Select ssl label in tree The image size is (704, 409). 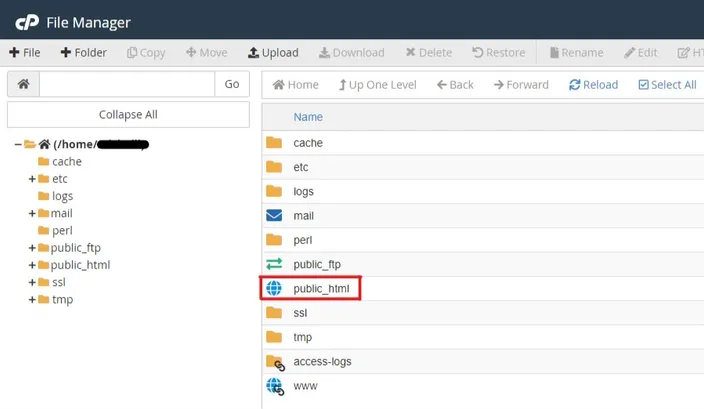click(x=59, y=282)
